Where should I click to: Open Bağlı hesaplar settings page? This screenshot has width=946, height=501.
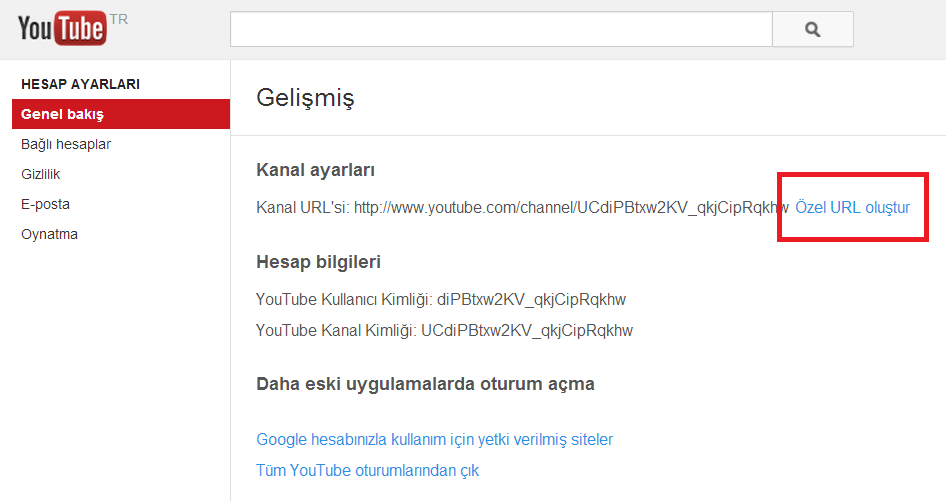coord(66,144)
